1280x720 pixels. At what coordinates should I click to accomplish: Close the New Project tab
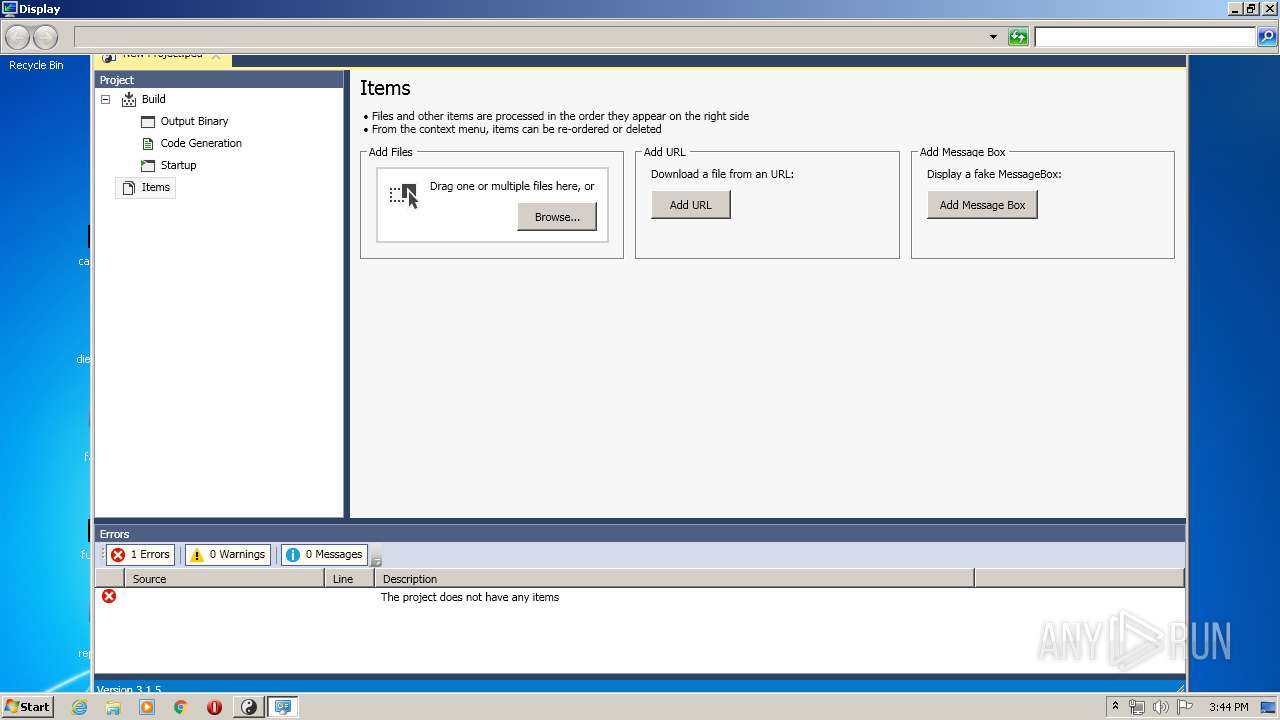[x=216, y=56]
